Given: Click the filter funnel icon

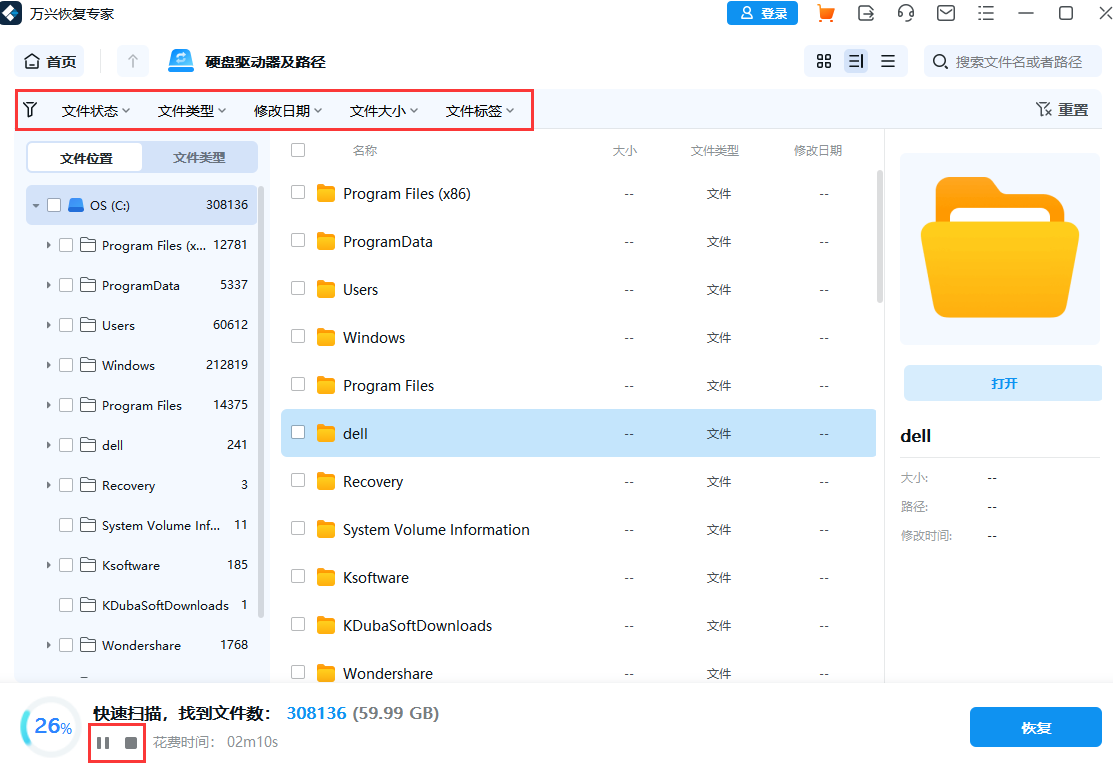Looking at the screenshot, I should pyautogui.click(x=30, y=110).
